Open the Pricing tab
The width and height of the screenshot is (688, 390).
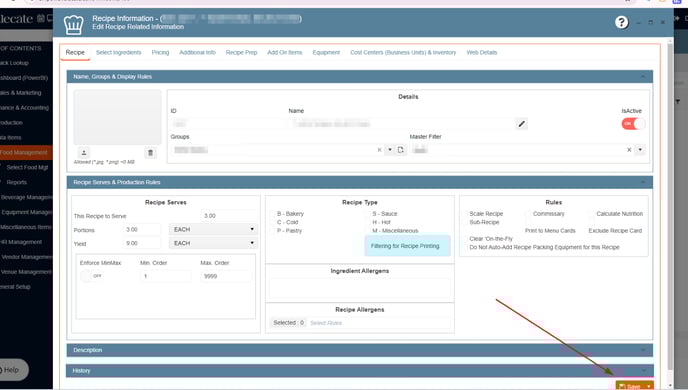click(x=160, y=52)
